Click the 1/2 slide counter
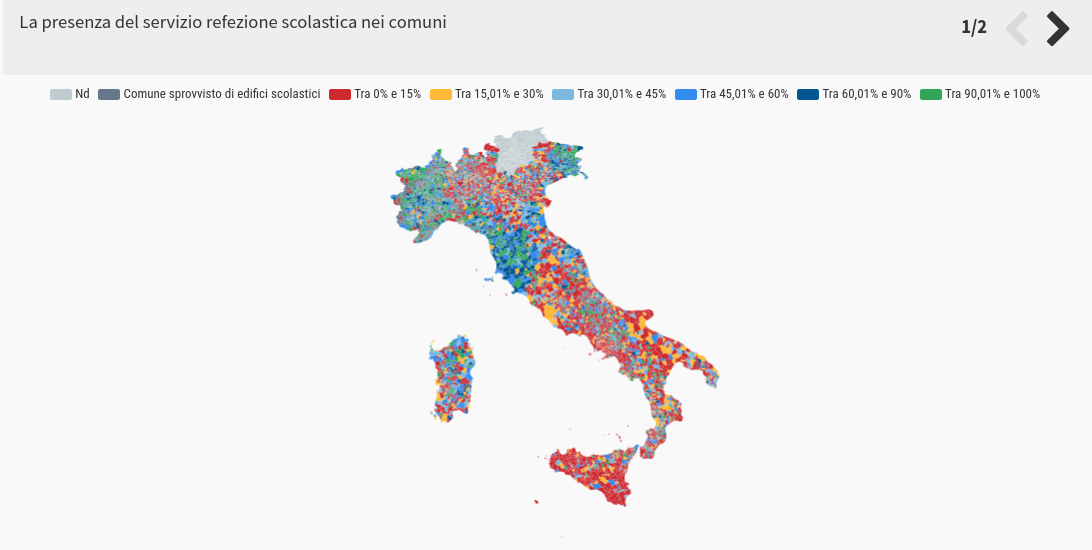The width and height of the screenshot is (1092, 550). [x=974, y=27]
